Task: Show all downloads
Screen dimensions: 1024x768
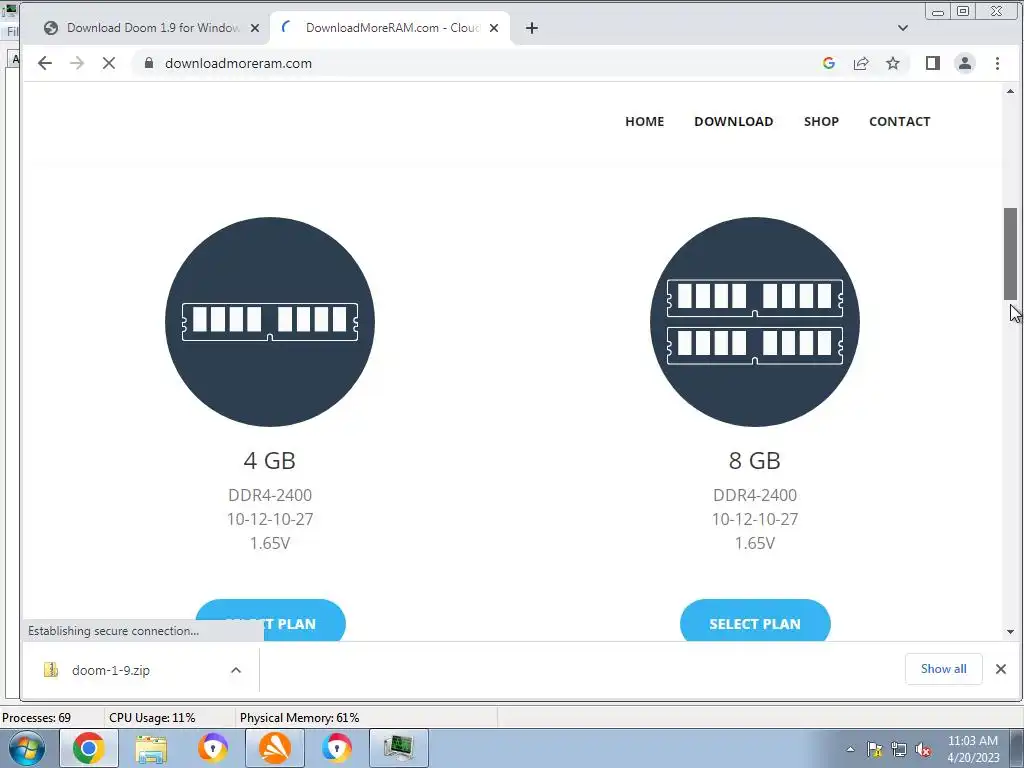Action: pyautogui.click(x=944, y=669)
